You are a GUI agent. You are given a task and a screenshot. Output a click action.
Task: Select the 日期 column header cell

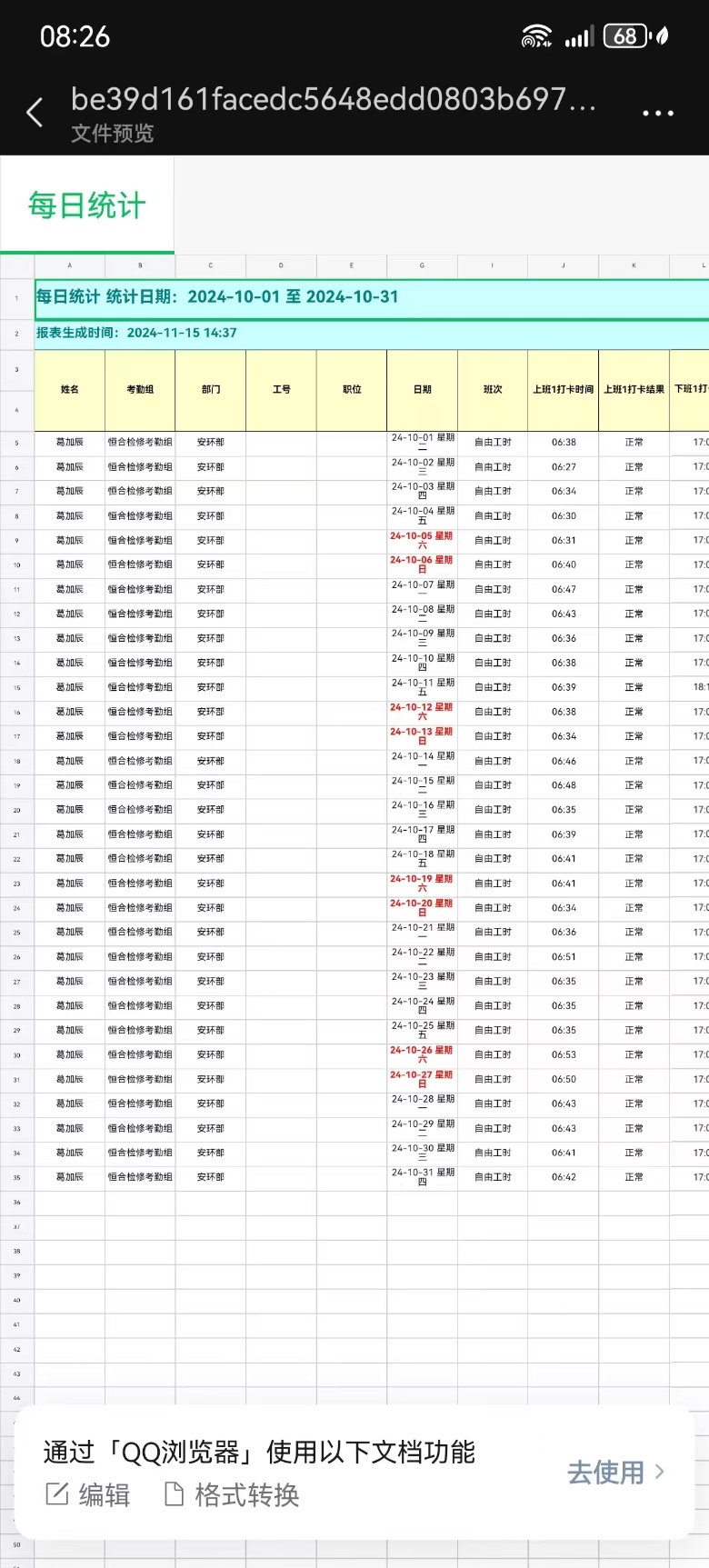pyautogui.click(x=422, y=390)
